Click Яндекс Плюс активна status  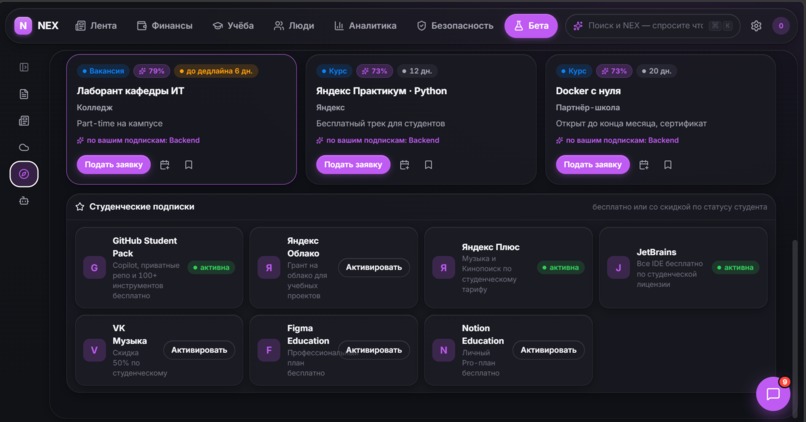[561, 267]
